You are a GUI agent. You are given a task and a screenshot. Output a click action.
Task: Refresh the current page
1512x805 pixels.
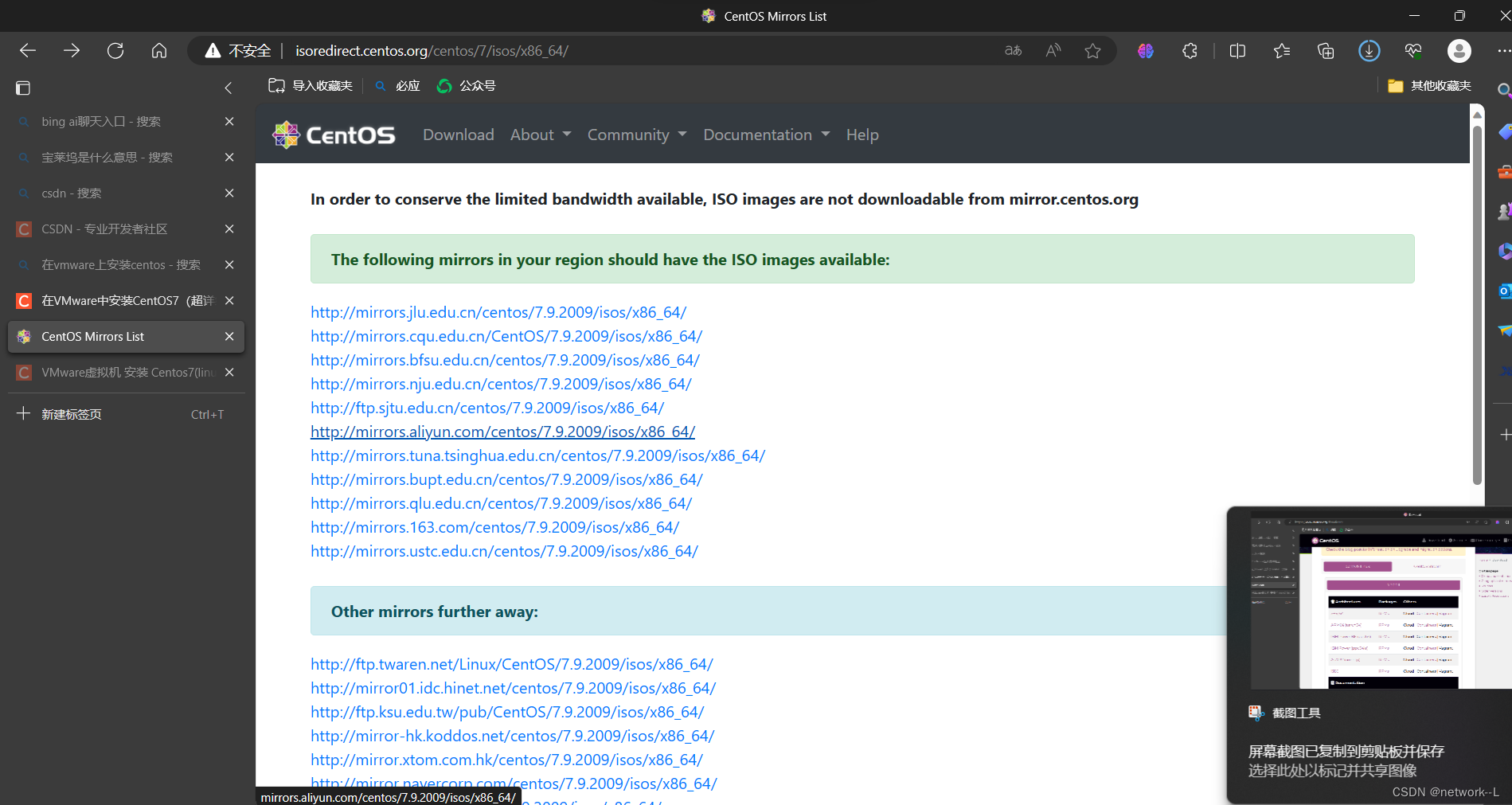(x=115, y=51)
